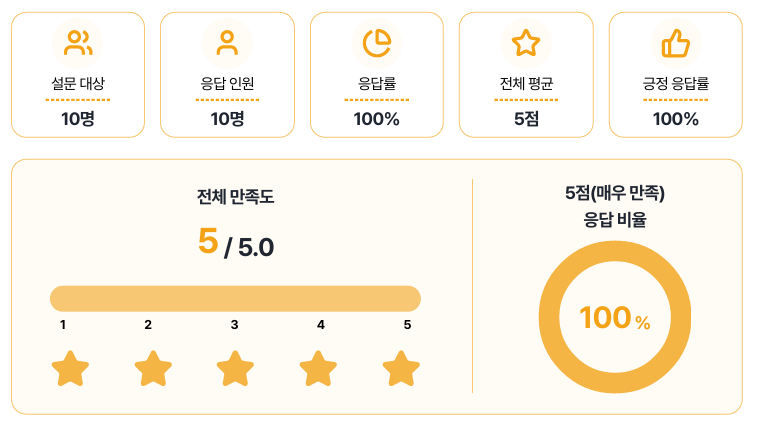Open the 설문 대상 10명 card
This screenshot has width=761, height=426.
78,75
